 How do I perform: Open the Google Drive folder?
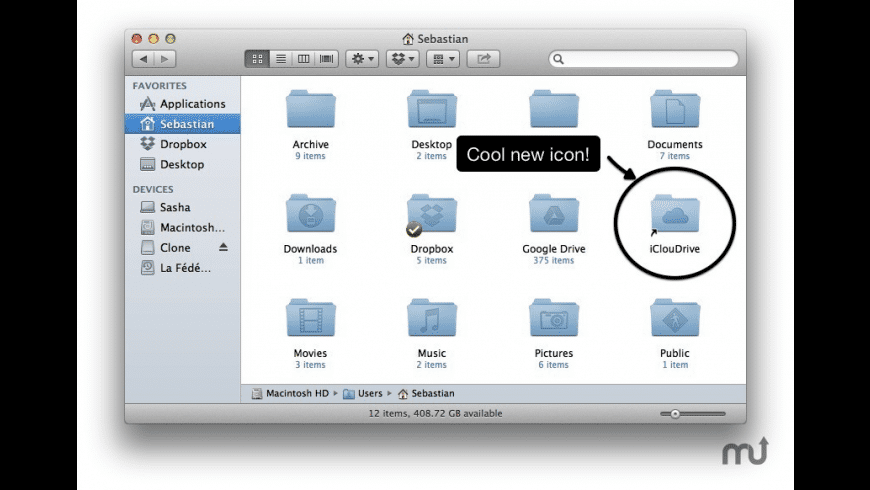pyautogui.click(x=553, y=215)
